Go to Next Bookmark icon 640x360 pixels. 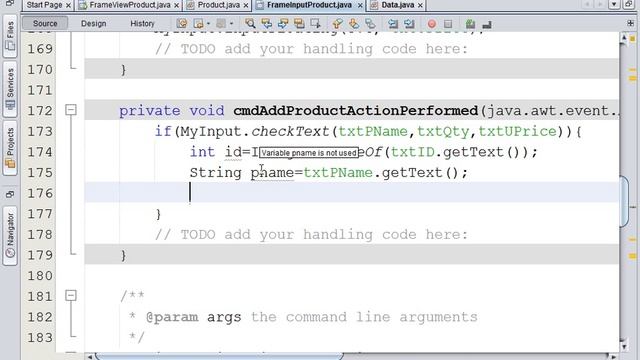point(354,24)
